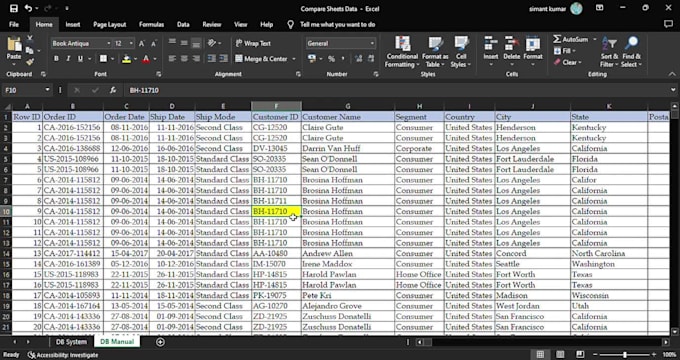Image resolution: width=680 pixels, height=360 pixels.
Task: Toggle Underline formatting
Action: (x=80, y=59)
